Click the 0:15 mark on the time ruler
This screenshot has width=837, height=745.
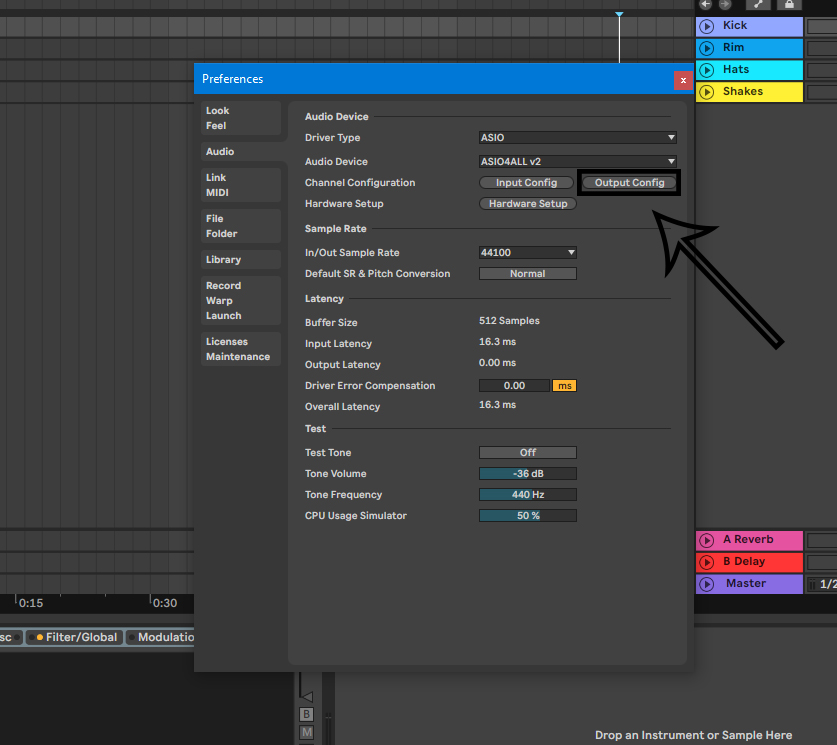(x=31, y=603)
